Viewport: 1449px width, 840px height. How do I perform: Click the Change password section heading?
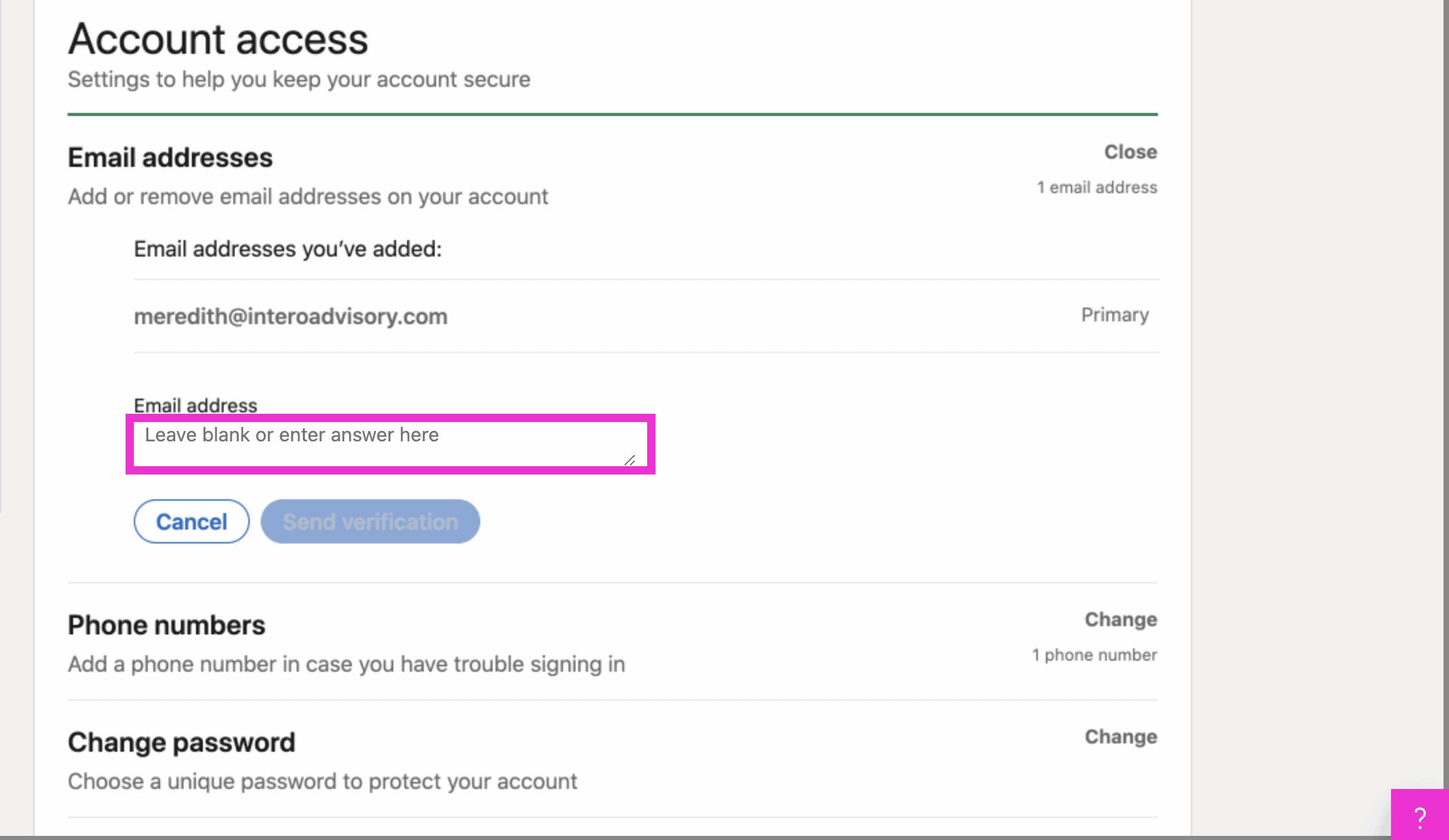click(181, 743)
